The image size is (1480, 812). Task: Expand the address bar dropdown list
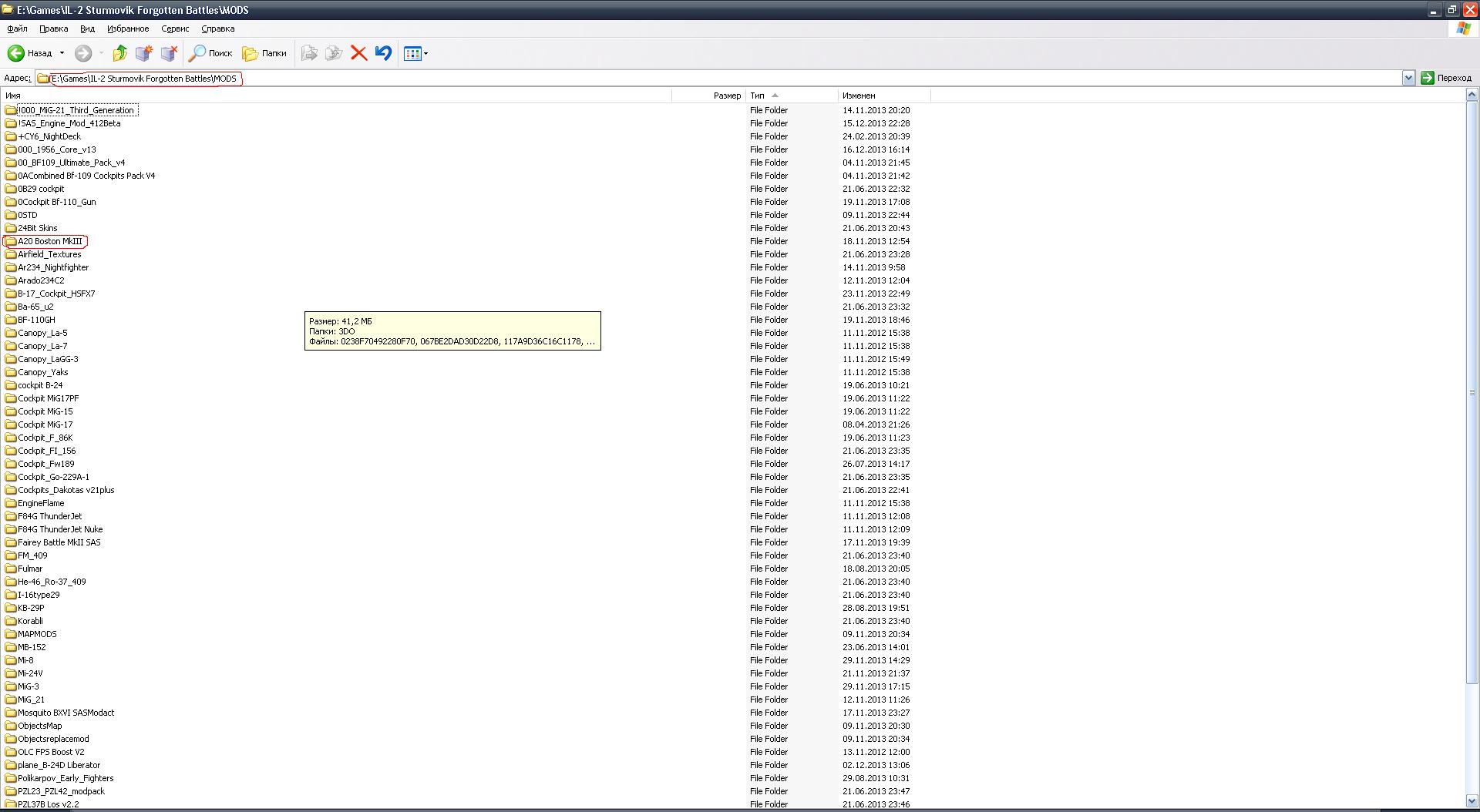pyautogui.click(x=1408, y=78)
